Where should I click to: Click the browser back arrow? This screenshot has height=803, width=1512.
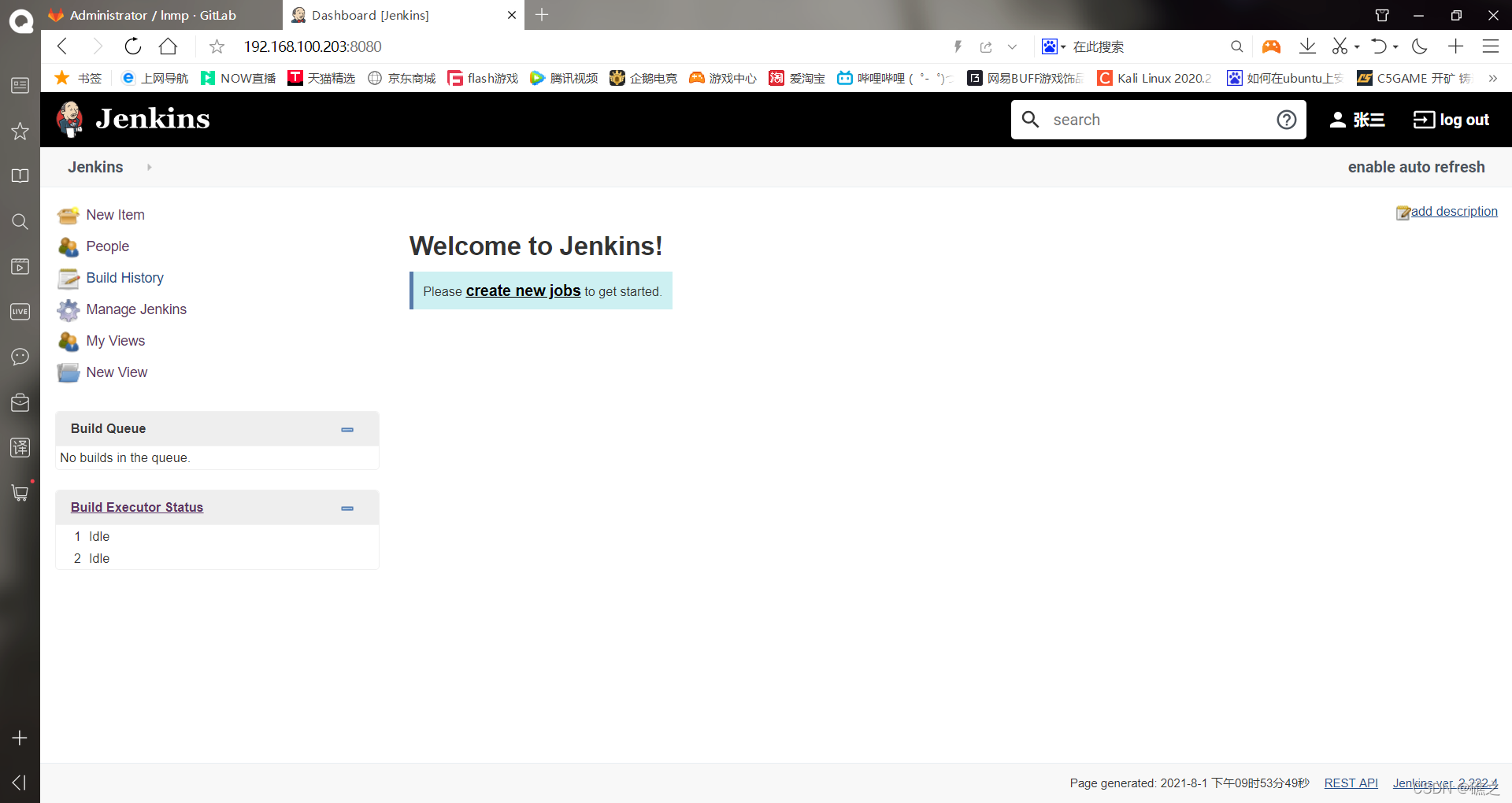click(x=63, y=46)
